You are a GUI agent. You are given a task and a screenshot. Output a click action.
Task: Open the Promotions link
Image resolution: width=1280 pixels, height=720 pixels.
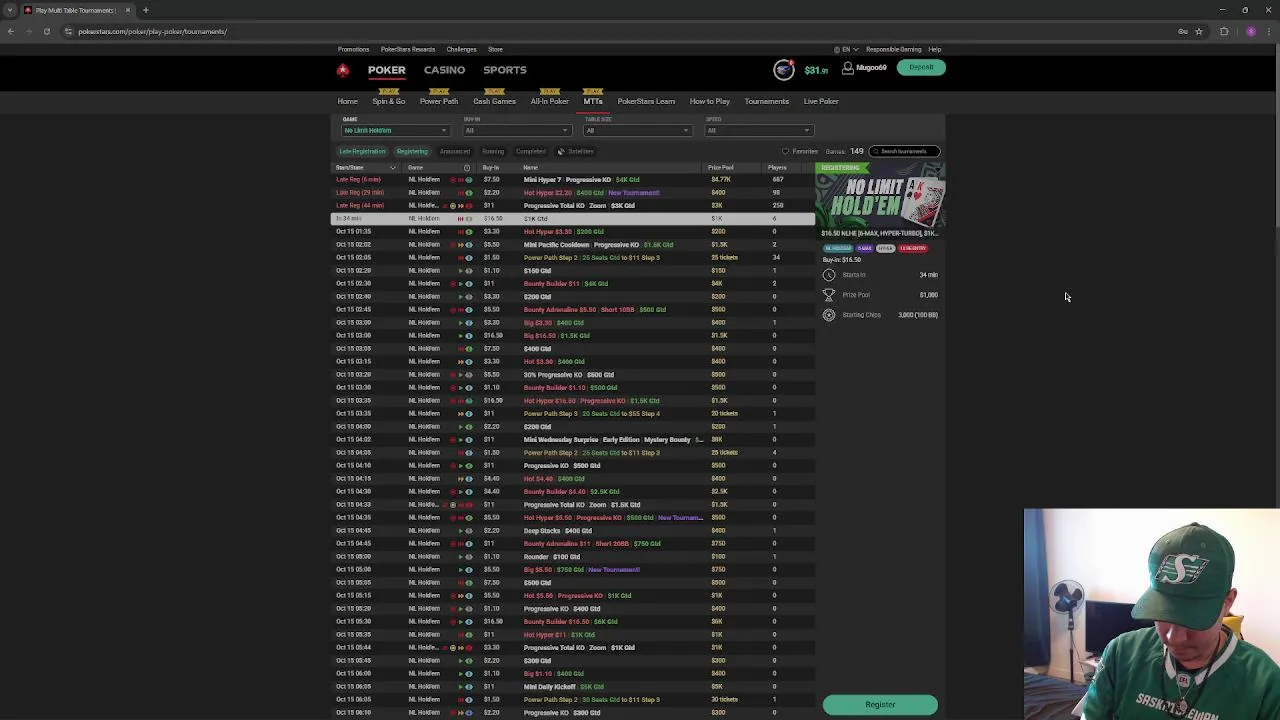[x=353, y=49]
